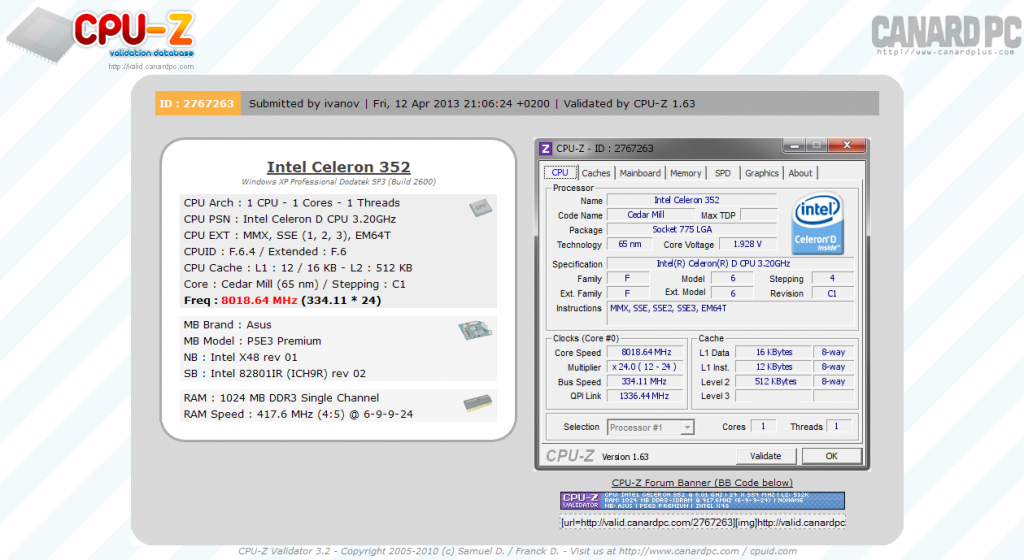Screen dimensions: 1024x560
Task: Click the Bus Speed 334.11 MHz field
Action: click(645, 382)
